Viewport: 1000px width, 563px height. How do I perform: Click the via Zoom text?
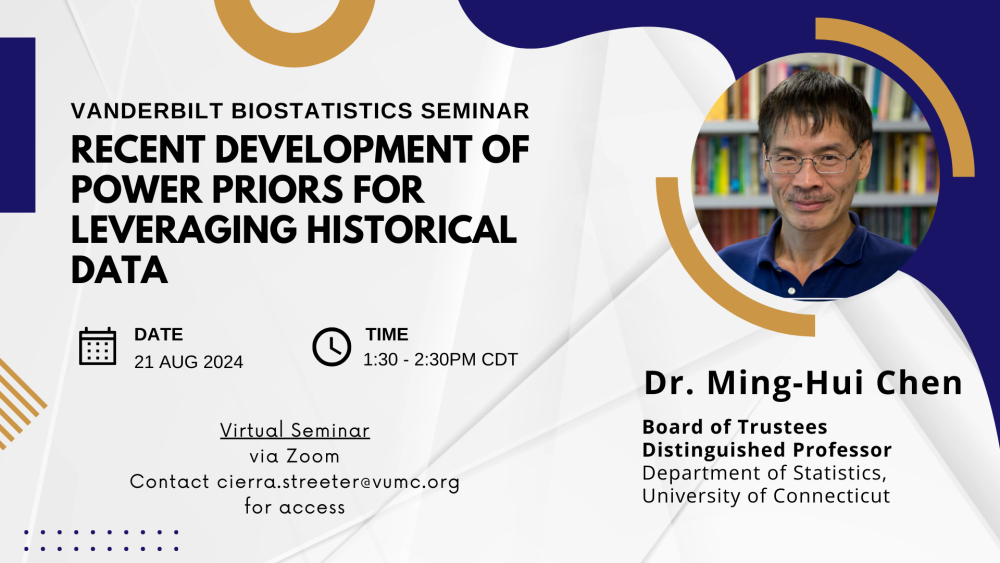point(294,456)
